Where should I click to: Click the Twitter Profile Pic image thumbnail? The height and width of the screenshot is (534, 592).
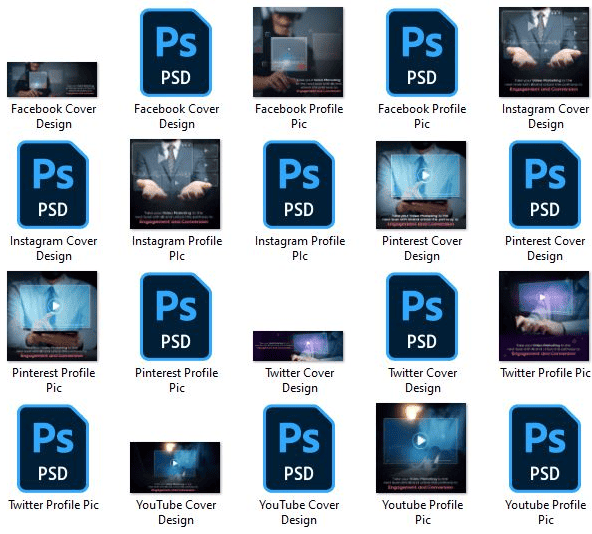pyautogui.click(x=544, y=316)
